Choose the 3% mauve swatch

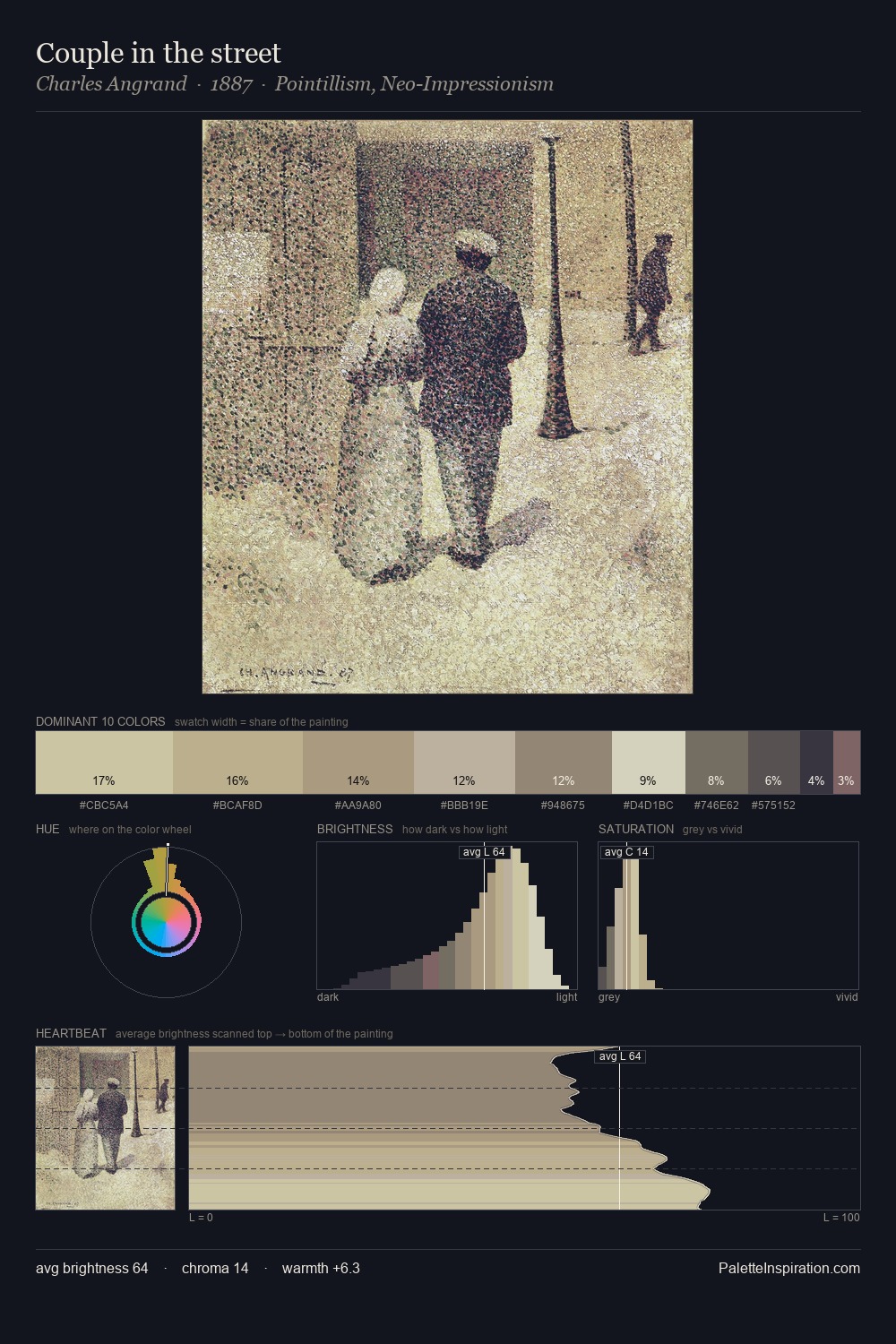point(847,762)
